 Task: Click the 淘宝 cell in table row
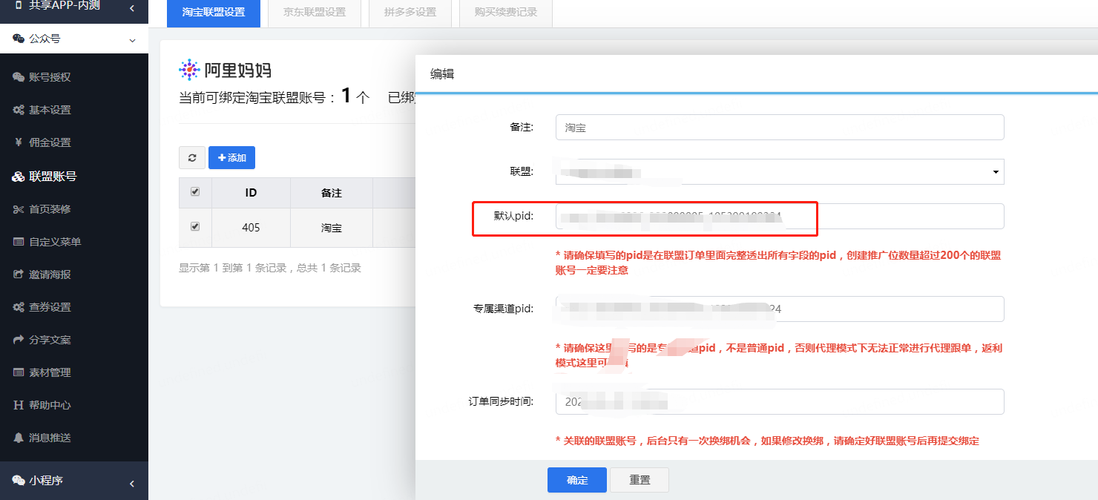(x=331, y=228)
